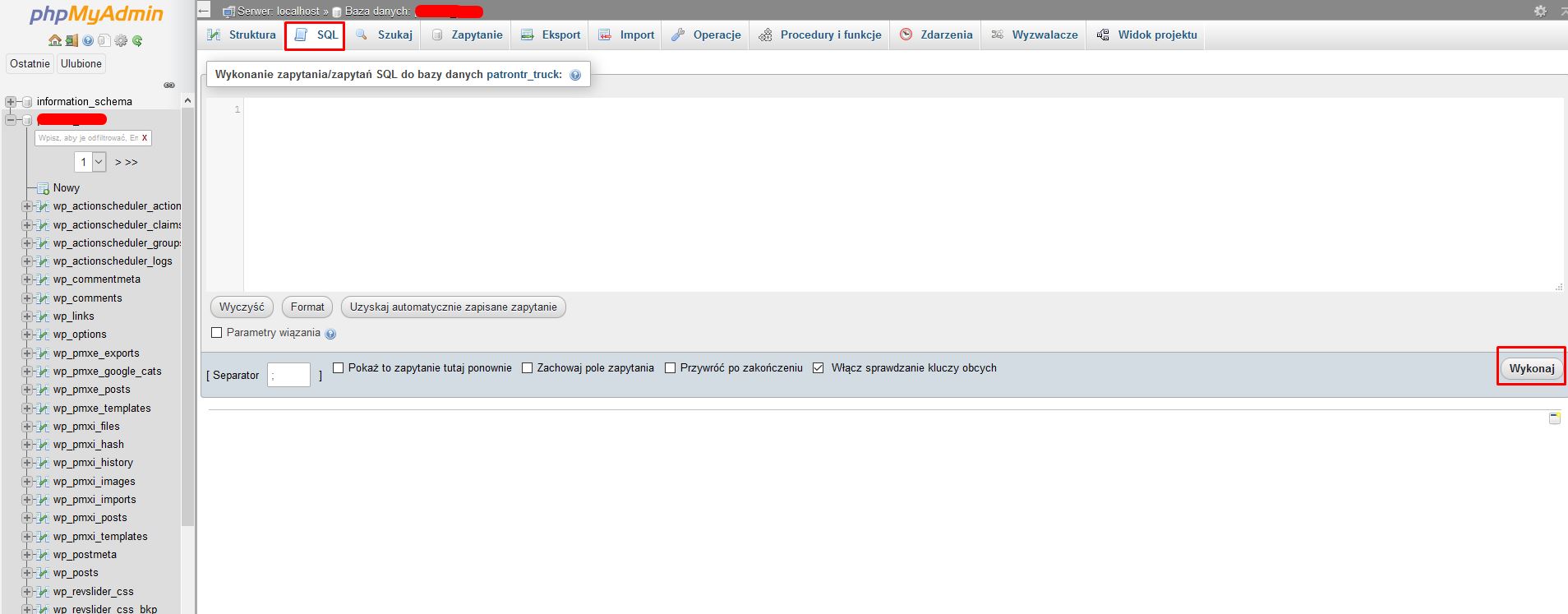This screenshot has height=614, width=1568.
Task: Go to the Eksport tab
Action: point(551,35)
